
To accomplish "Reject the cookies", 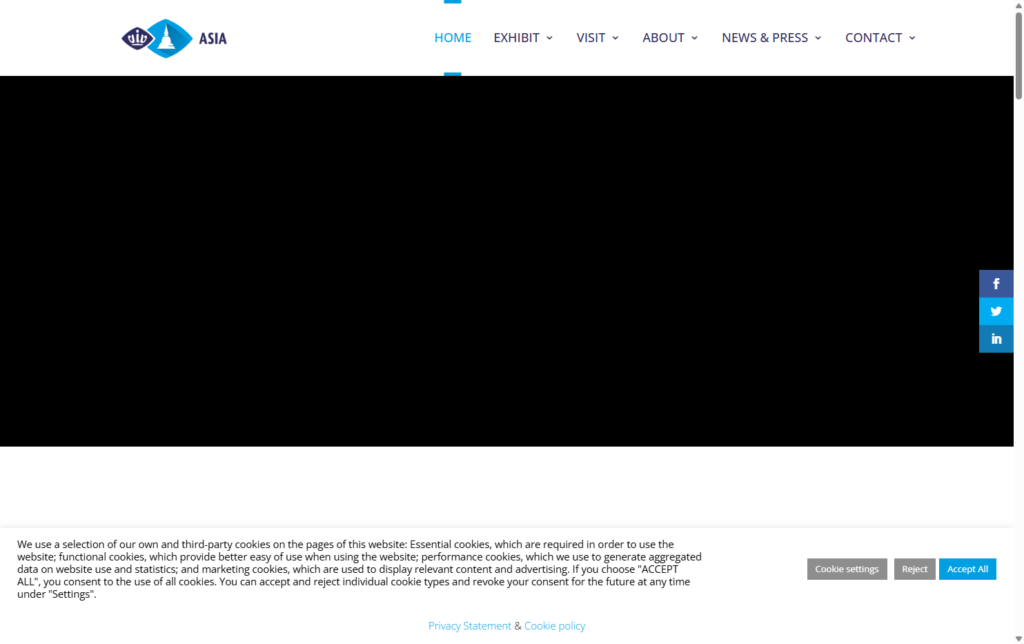I will 914,568.
